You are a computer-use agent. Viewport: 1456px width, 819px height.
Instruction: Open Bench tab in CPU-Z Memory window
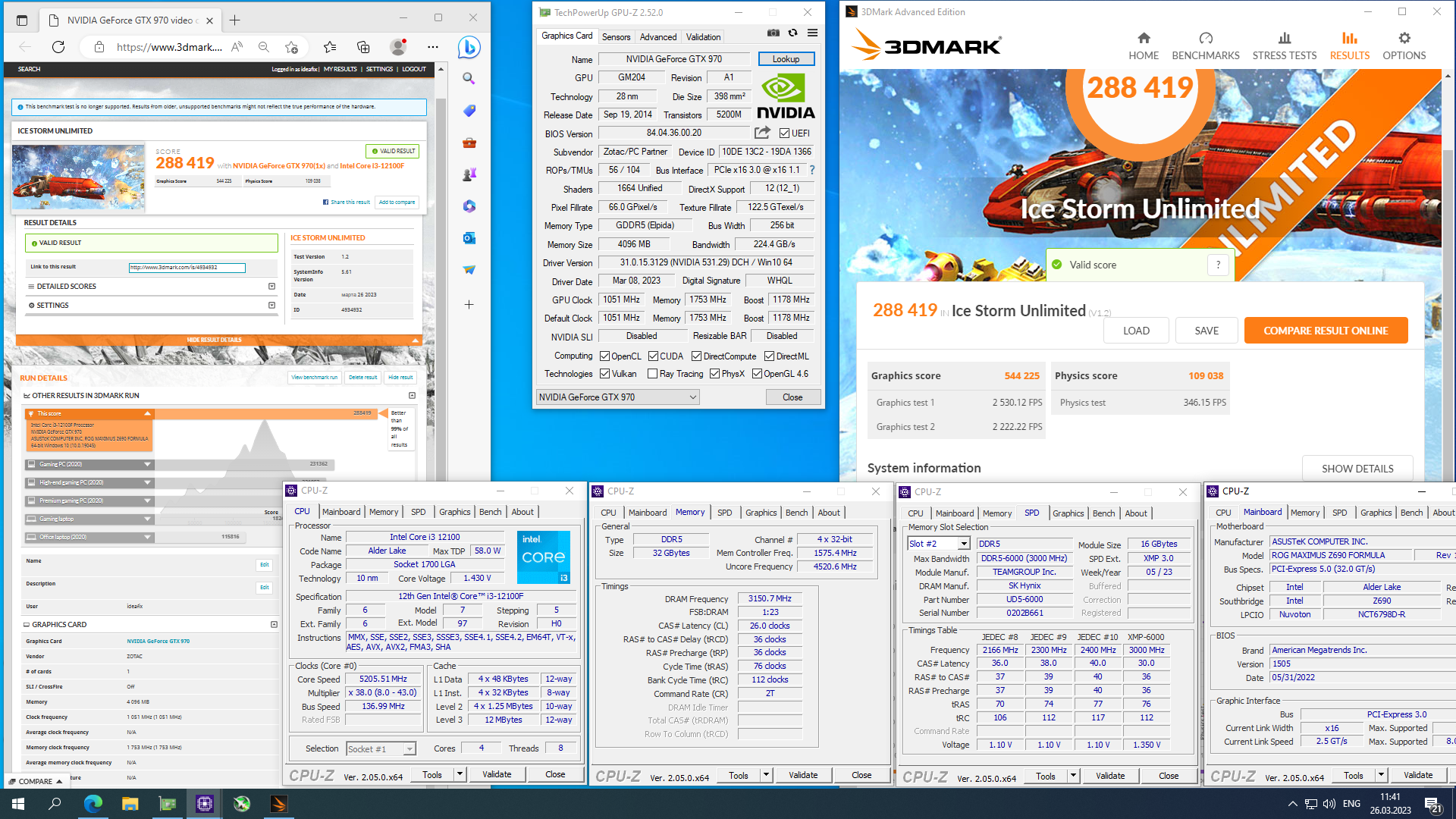[x=796, y=513]
